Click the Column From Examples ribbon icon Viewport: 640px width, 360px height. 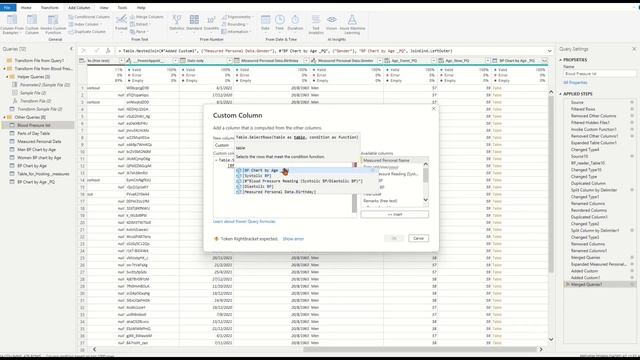tap(12, 24)
